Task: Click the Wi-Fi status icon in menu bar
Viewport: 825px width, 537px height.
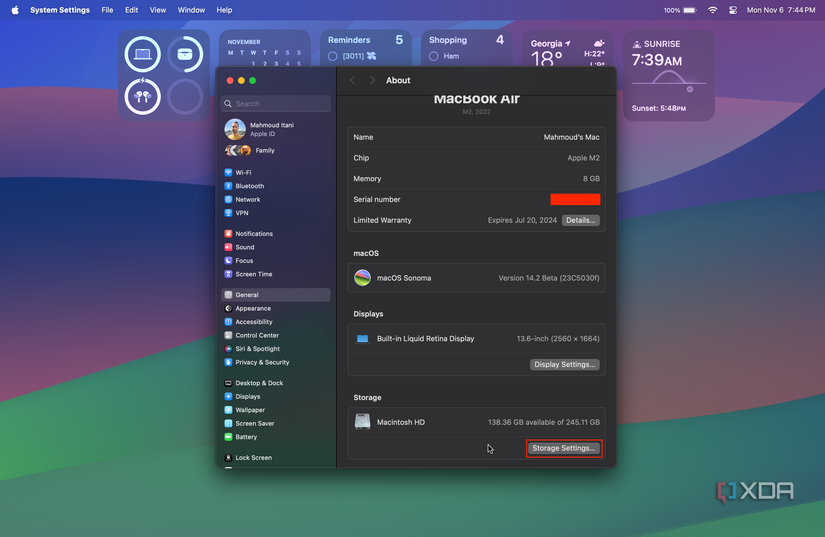Action: coord(712,10)
